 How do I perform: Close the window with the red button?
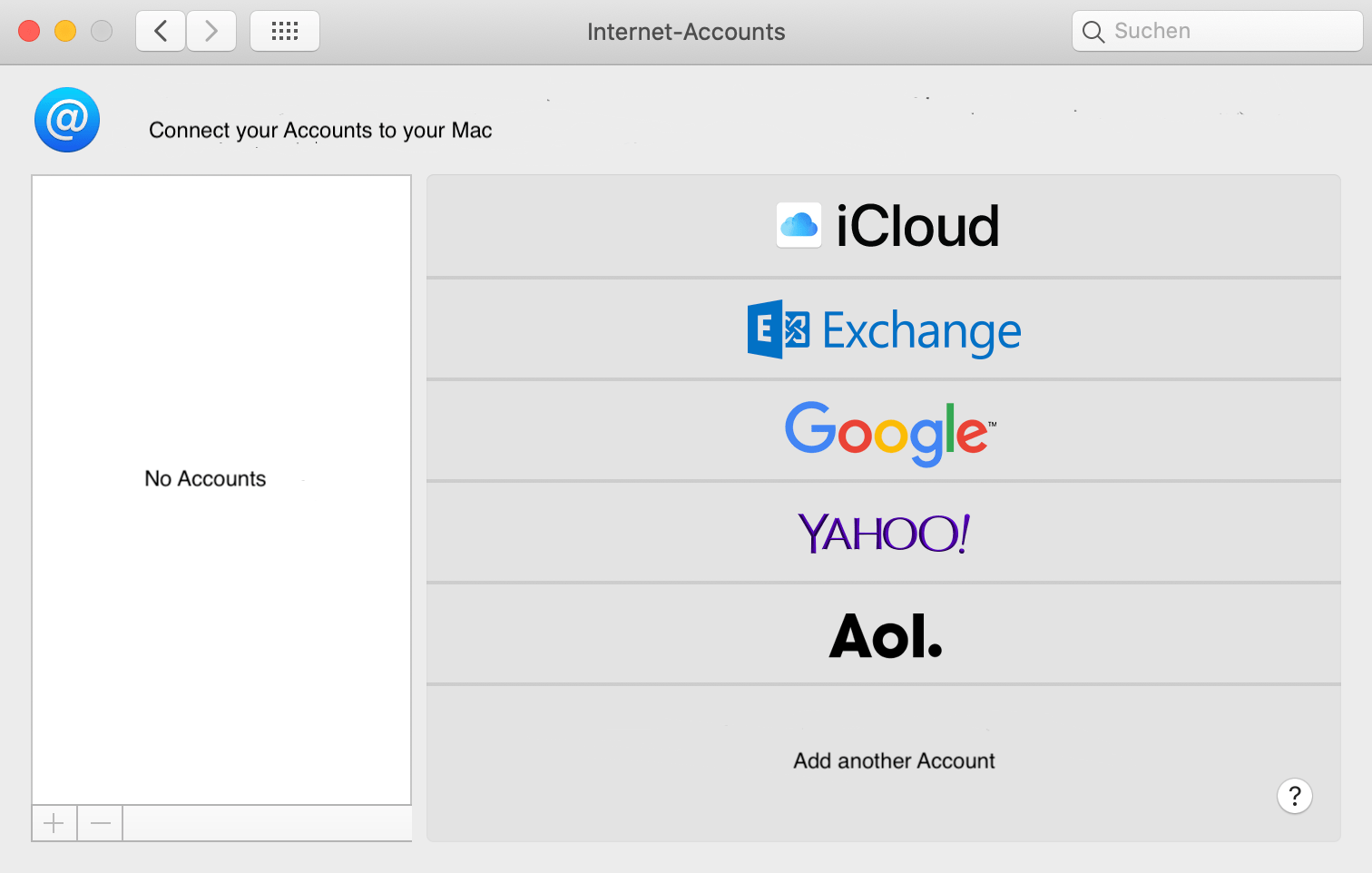tap(29, 31)
